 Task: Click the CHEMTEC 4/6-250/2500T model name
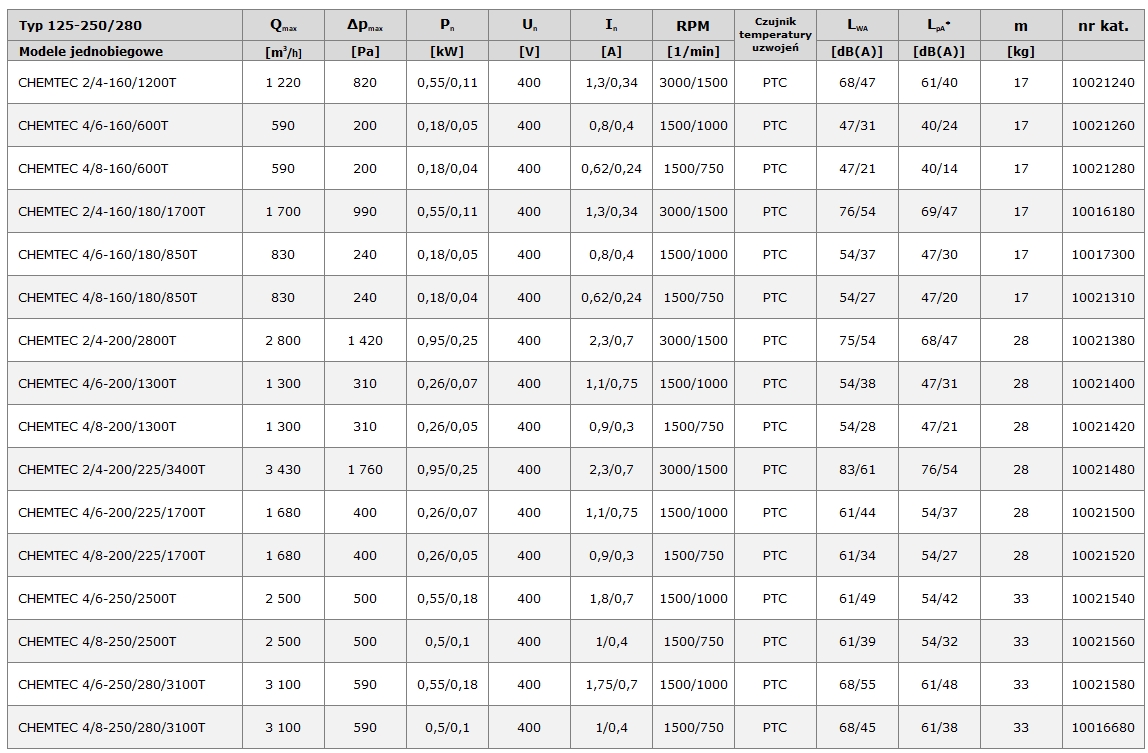(x=97, y=599)
